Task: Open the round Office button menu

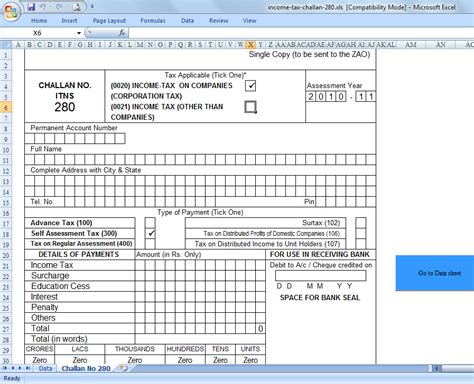Action: 11,12
